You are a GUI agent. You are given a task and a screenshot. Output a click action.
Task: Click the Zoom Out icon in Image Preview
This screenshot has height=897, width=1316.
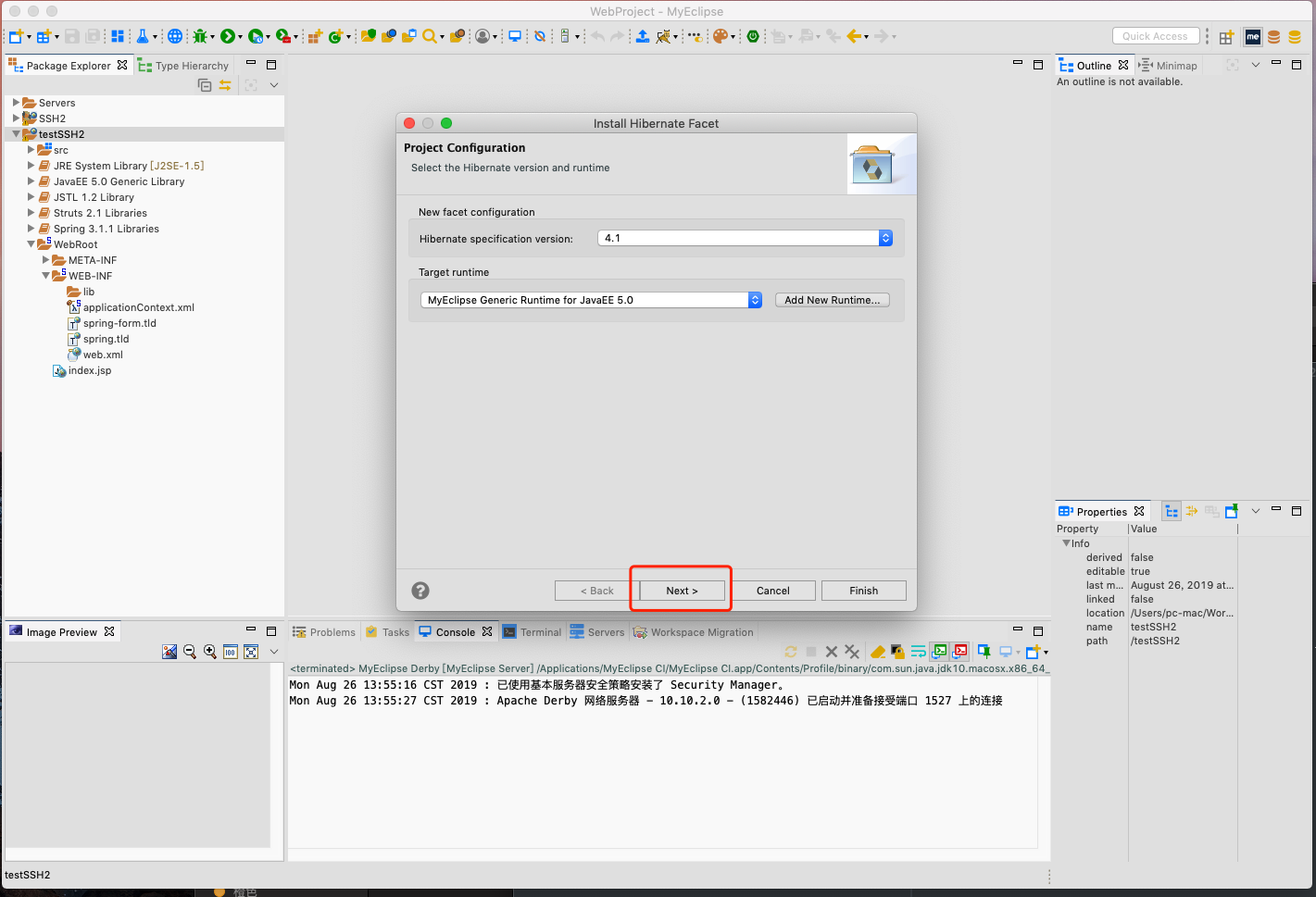click(190, 652)
